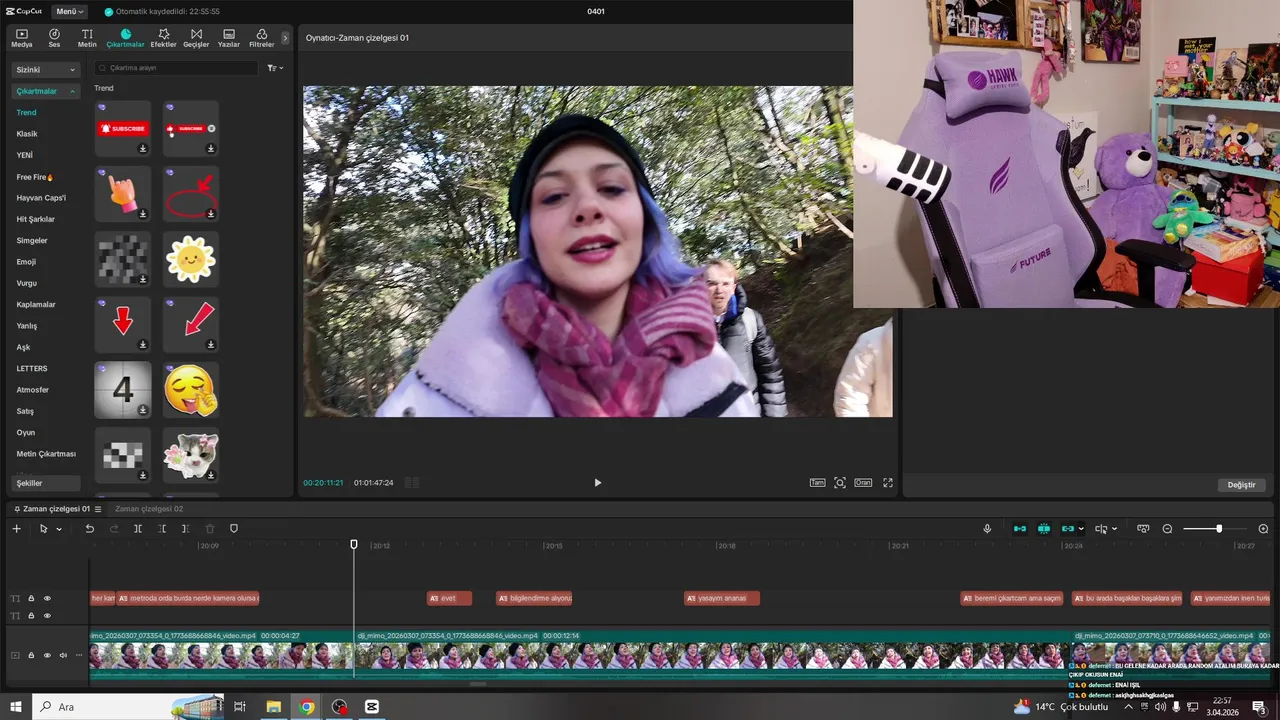Open the Yazılar captions tab
The width and height of the screenshot is (1280, 720).
229,38
